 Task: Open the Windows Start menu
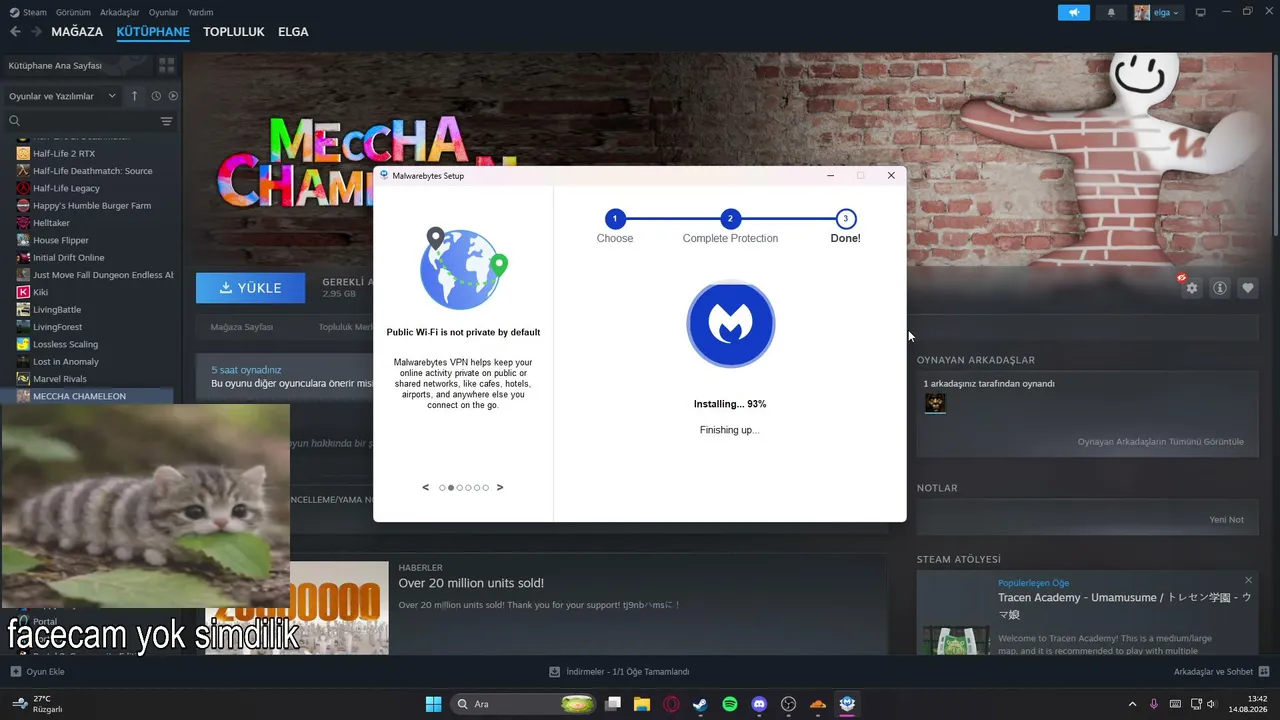coord(433,704)
